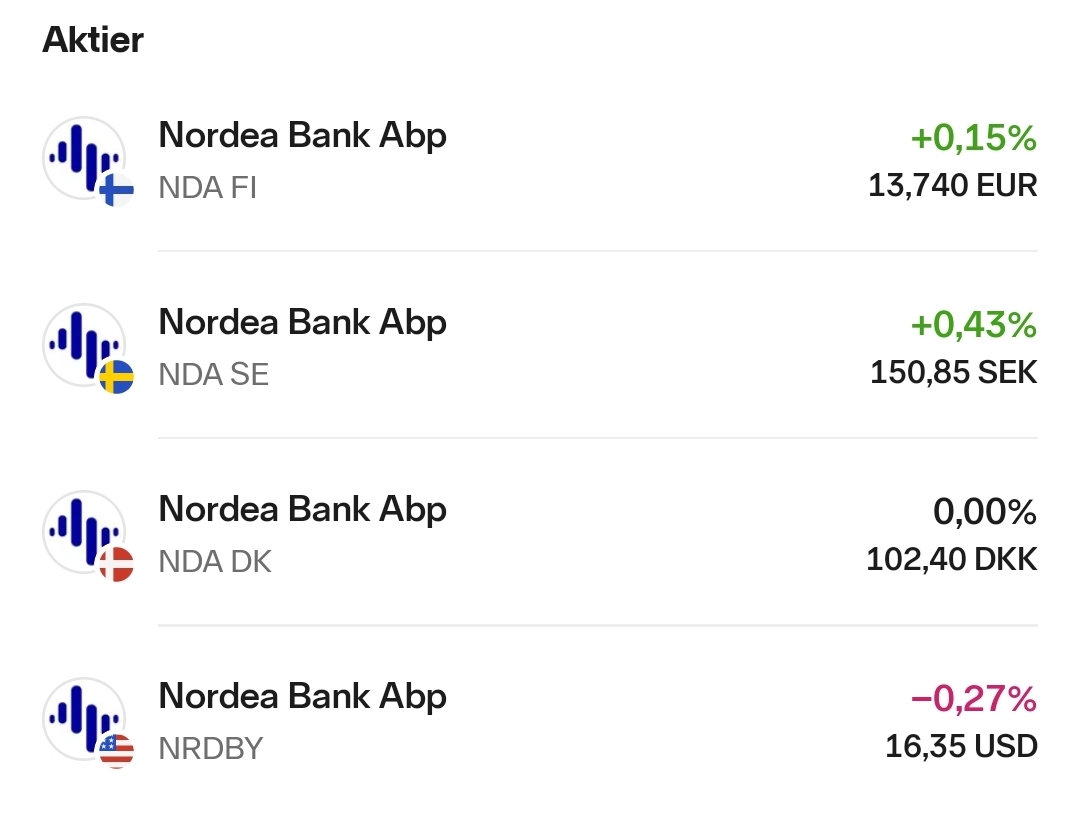Click Nordea logo icon for NRDBY
This screenshot has height=824, width=1079.
click(82, 717)
